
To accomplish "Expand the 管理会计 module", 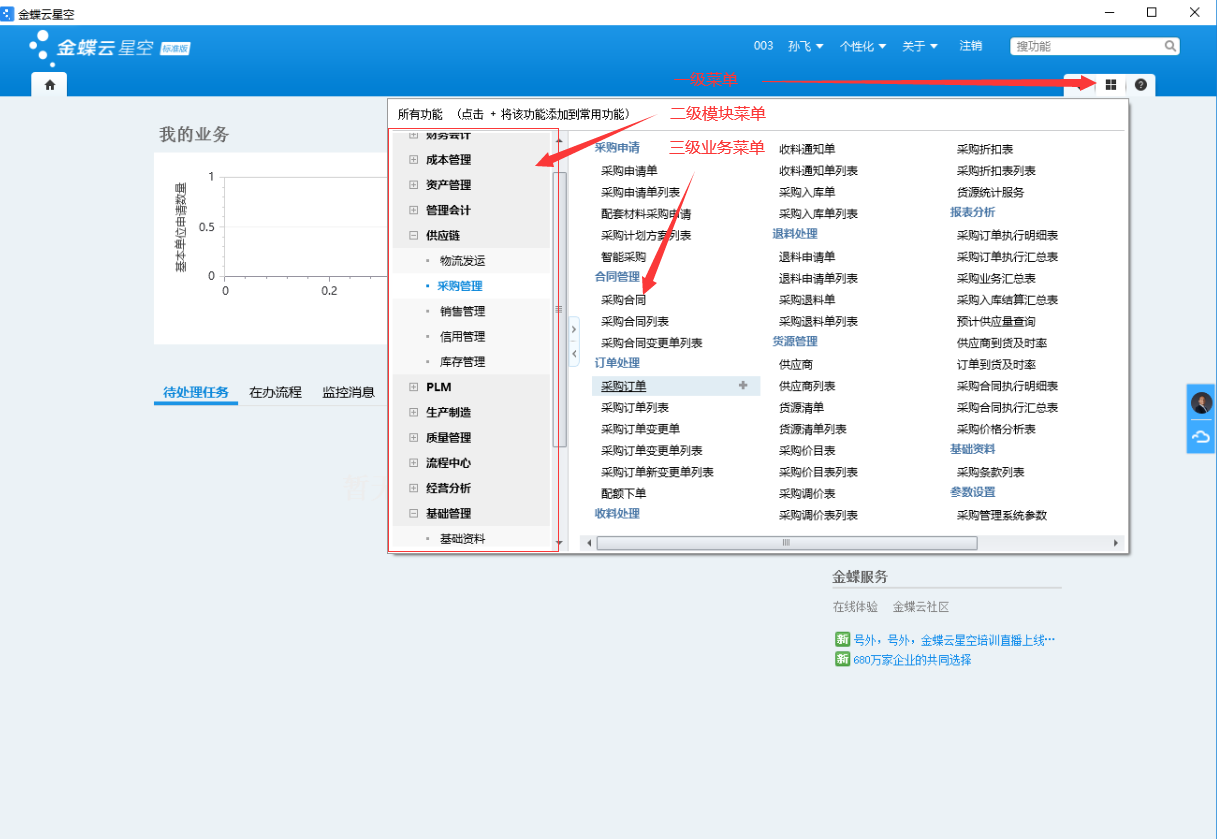I will click(x=414, y=210).
